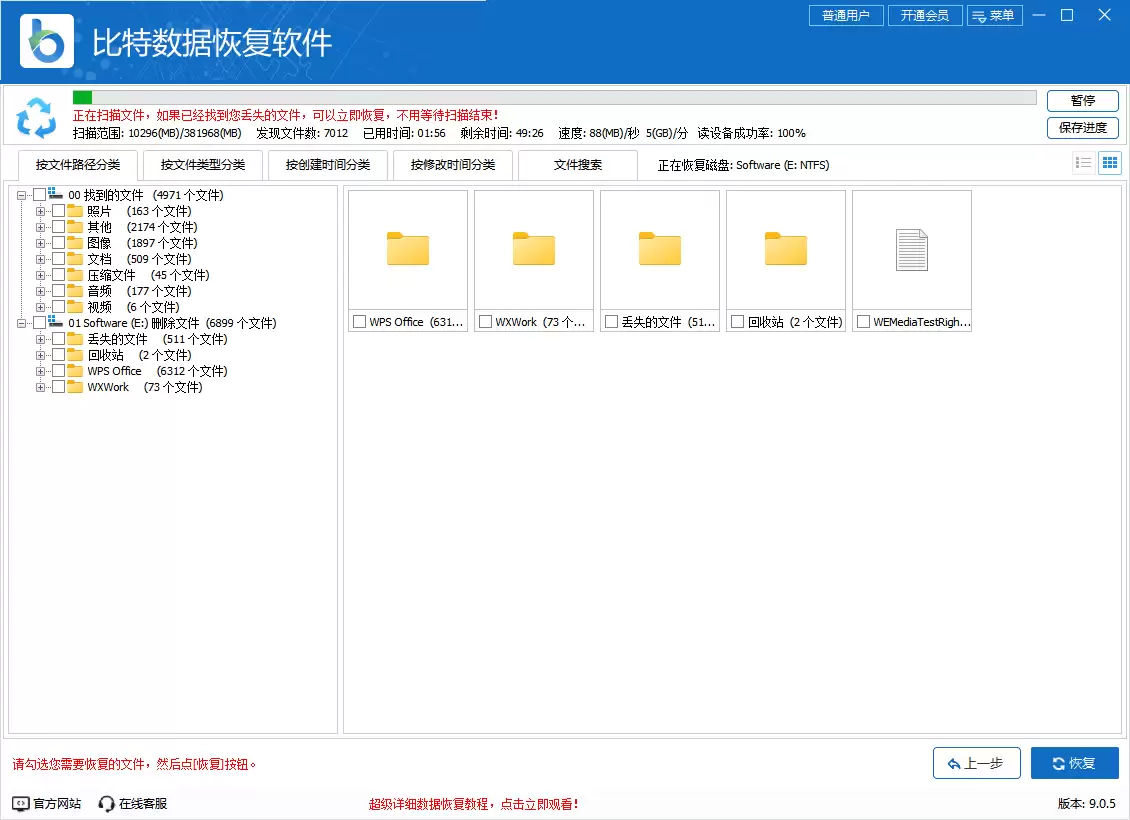Click the 暂停 pause button
This screenshot has height=820, width=1130.
(1082, 101)
